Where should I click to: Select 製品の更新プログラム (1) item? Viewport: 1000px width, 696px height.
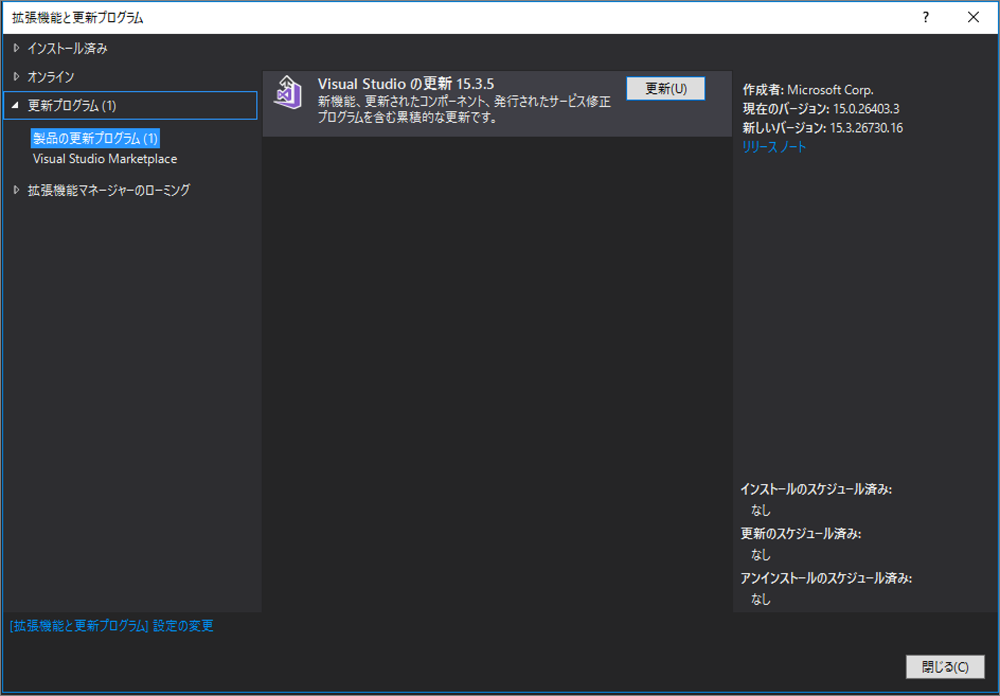[95, 138]
